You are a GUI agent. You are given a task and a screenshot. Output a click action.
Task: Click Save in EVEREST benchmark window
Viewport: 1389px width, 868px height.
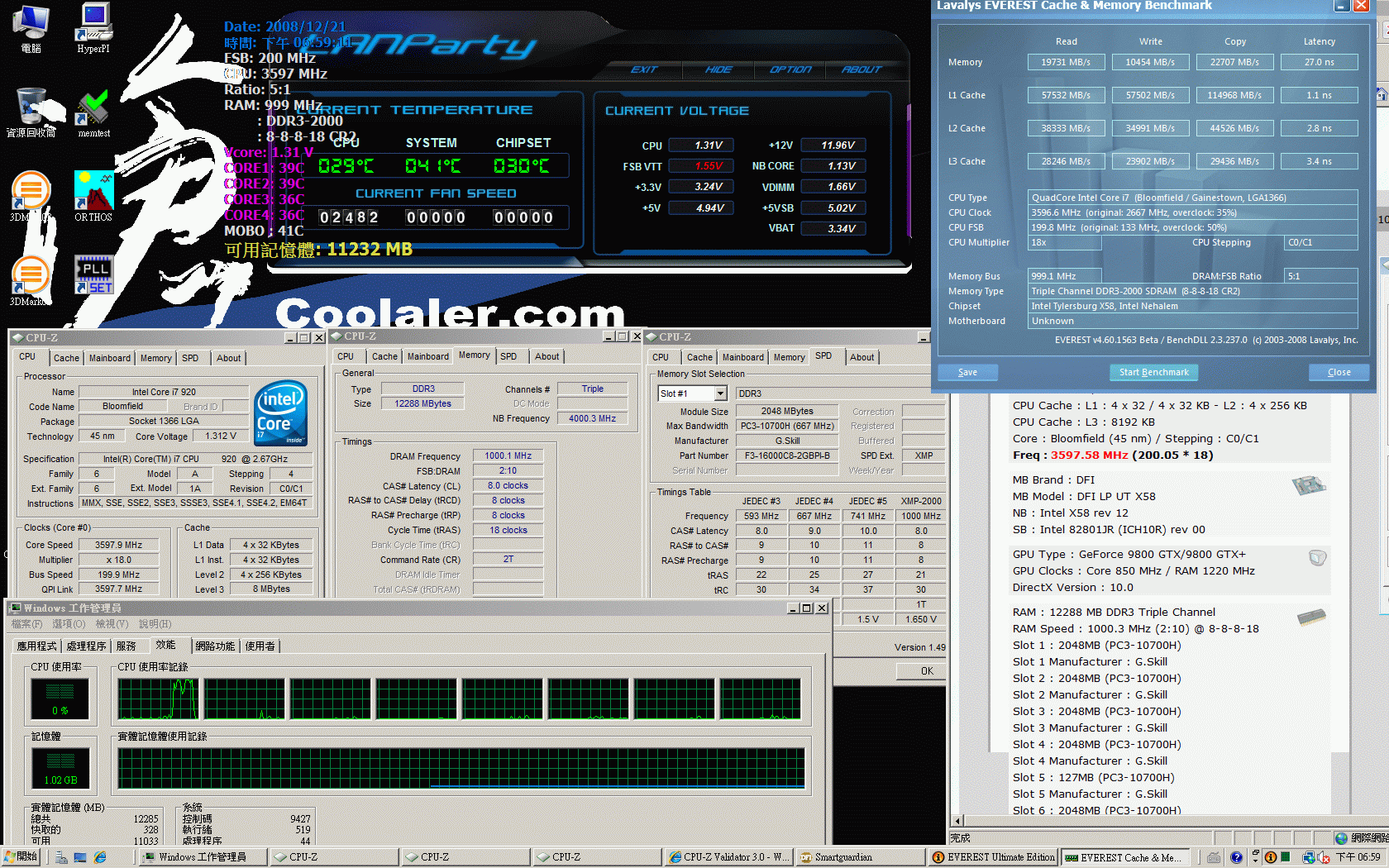coord(967,372)
